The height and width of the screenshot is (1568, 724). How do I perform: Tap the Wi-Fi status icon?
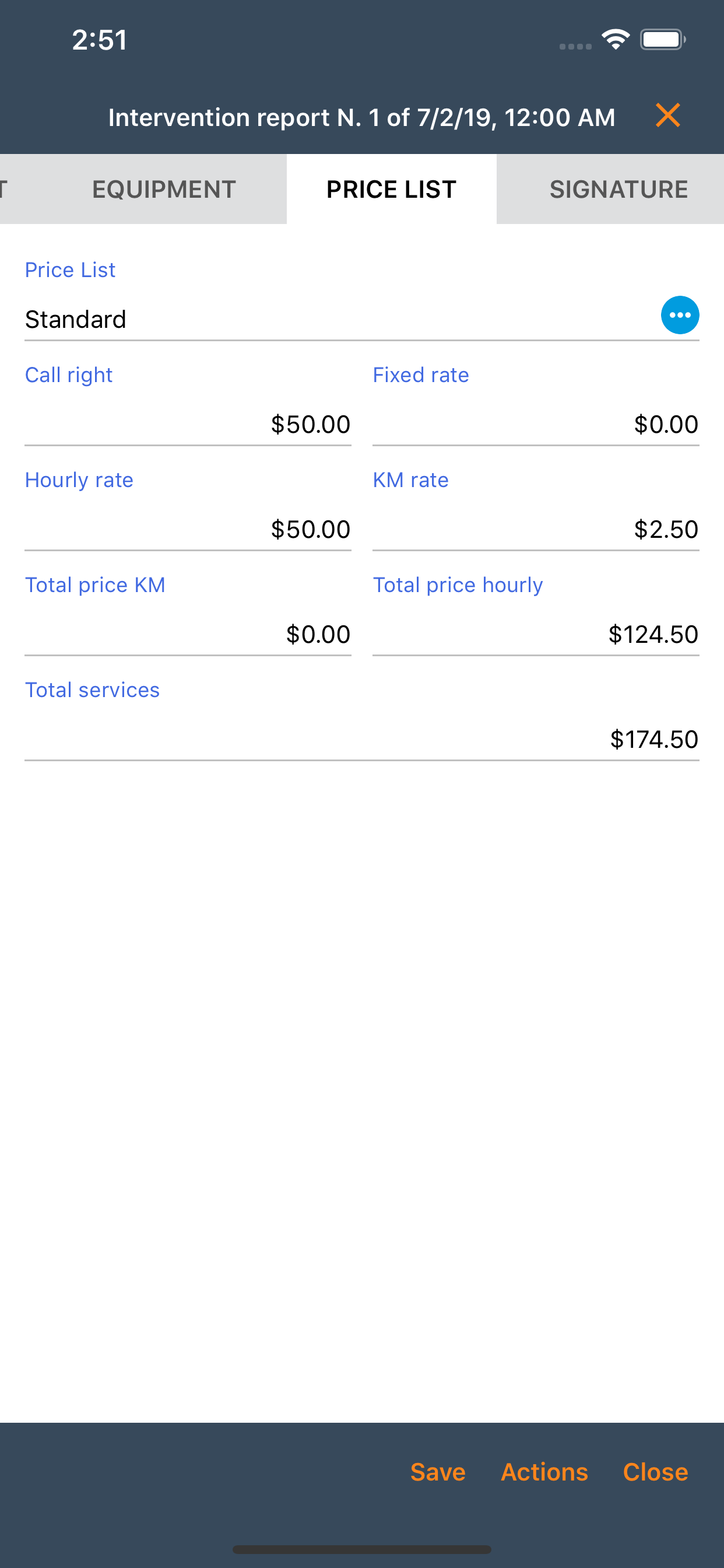coord(616,40)
